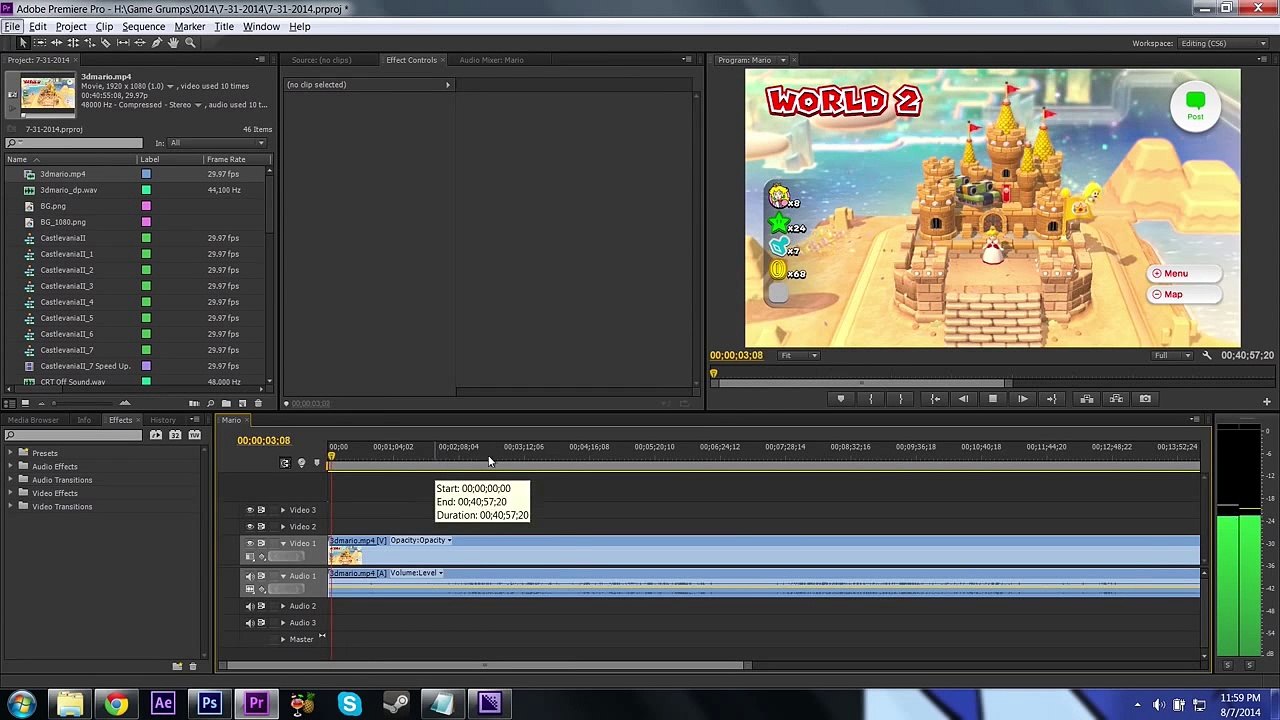Image resolution: width=1280 pixels, height=720 pixels.
Task: Expand the Master track
Action: click(283, 639)
